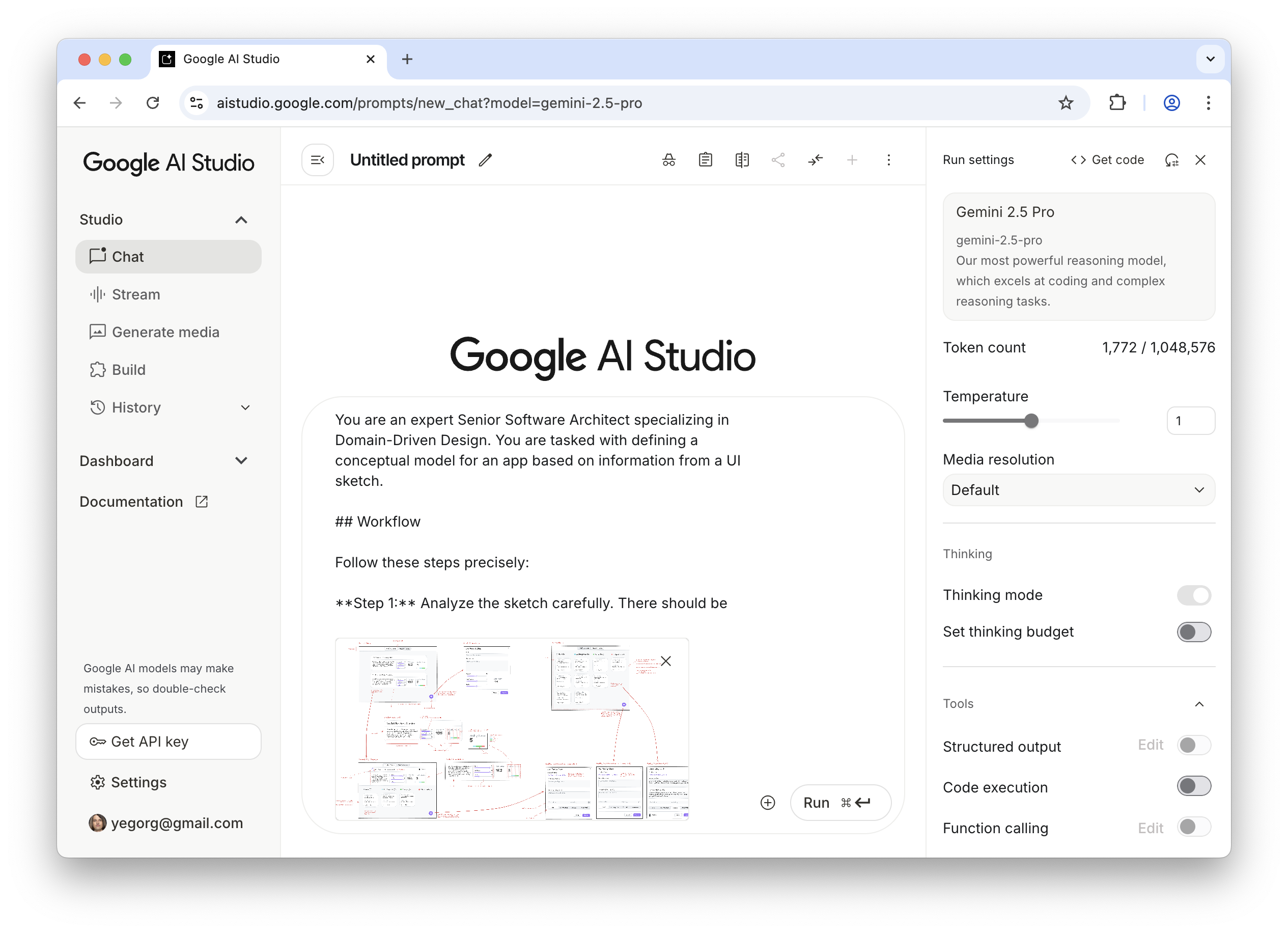Click the share prompt icon
This screenshot has height=933, width=1288.
(x=778, y=160)
